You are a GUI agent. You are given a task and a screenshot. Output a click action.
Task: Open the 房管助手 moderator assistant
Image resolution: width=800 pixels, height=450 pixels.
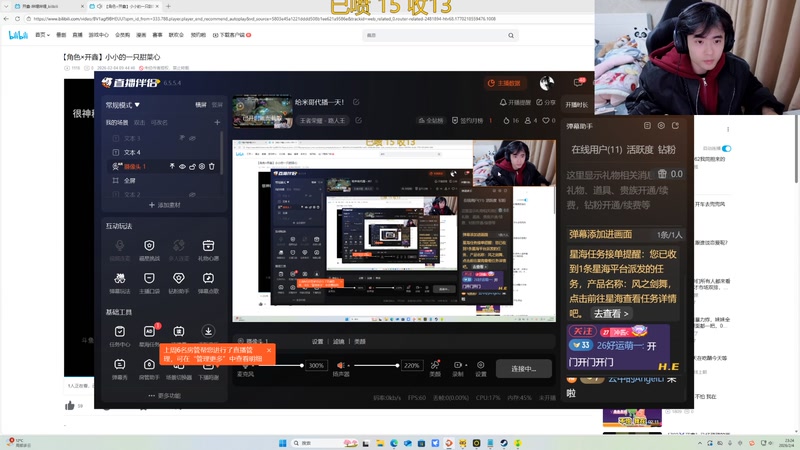(x=149, y=369)
